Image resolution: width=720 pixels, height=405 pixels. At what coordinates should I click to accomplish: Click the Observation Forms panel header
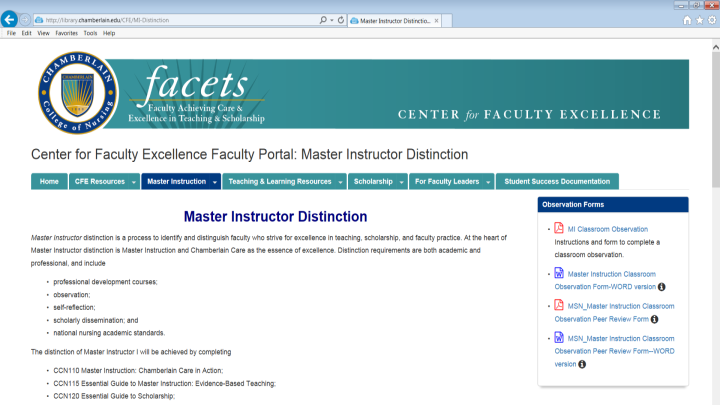pos(613,205)
